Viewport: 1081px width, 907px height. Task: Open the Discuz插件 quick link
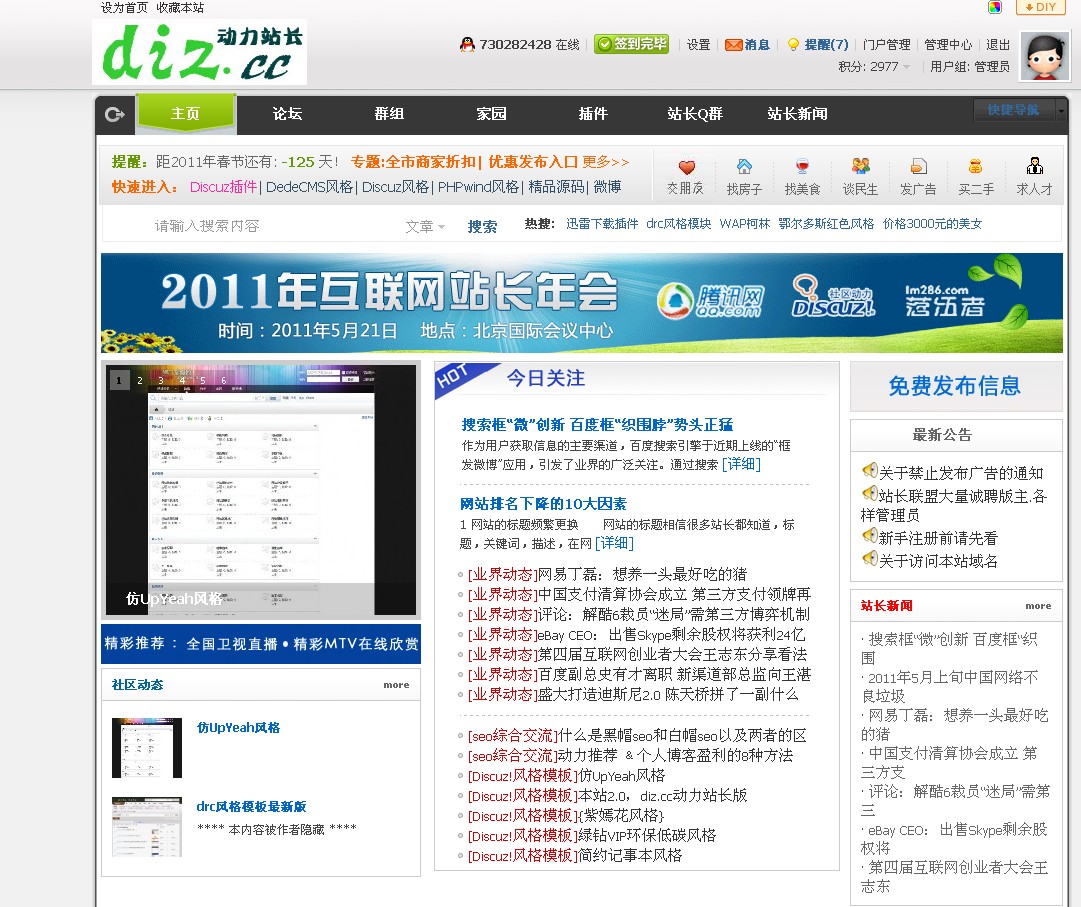coord(223,187)
